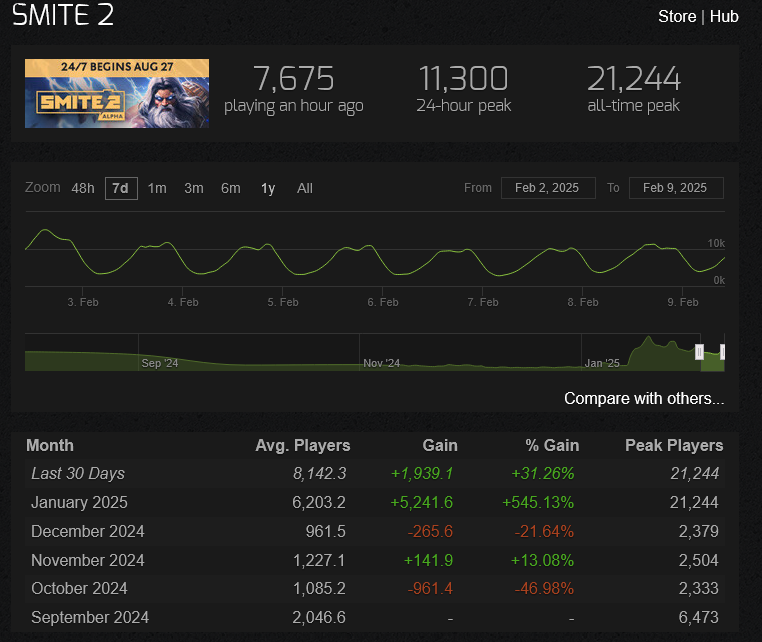Select the October 2024 row label
This screenshot has height=642, width=762.
tap(79, 589)
